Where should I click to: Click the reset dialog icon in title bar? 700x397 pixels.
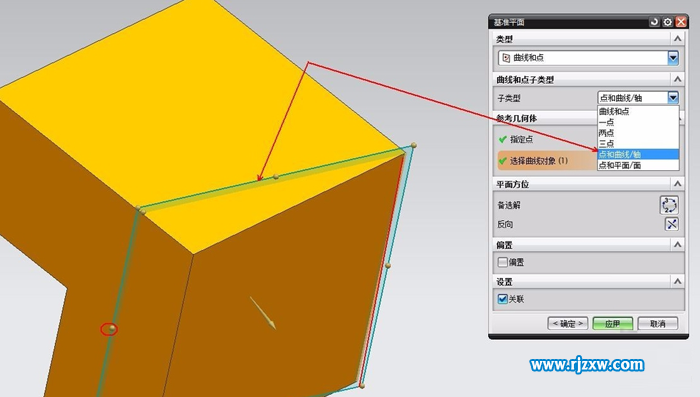click(x=654, y=22)
